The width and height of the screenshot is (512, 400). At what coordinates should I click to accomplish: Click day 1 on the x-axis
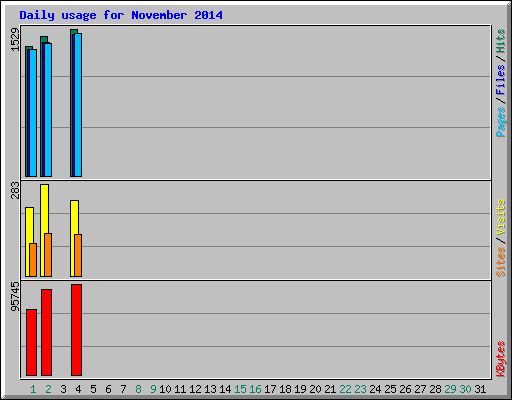(x=33, y=389)
